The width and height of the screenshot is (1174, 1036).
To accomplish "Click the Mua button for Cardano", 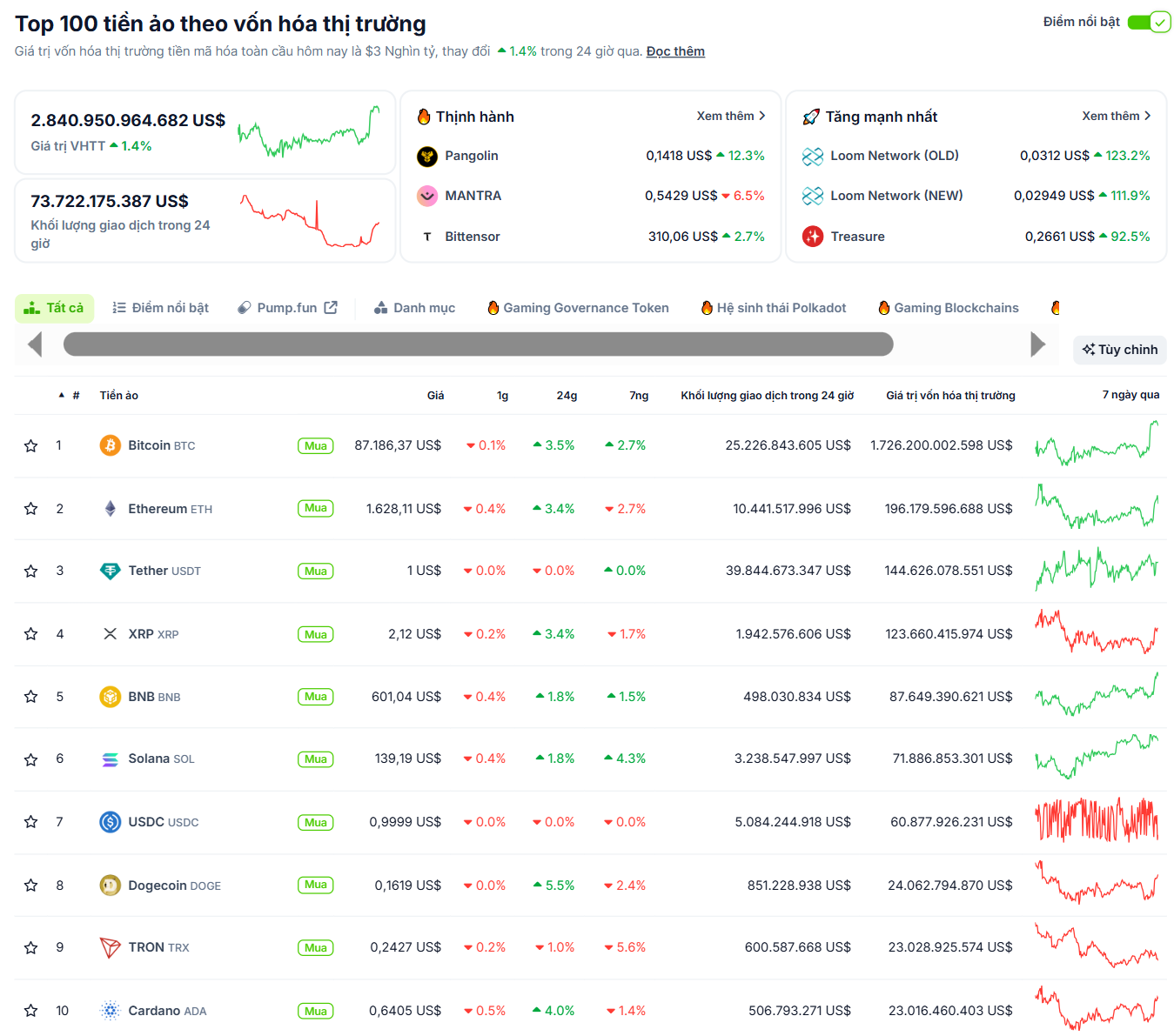I will coord(316,1011).
